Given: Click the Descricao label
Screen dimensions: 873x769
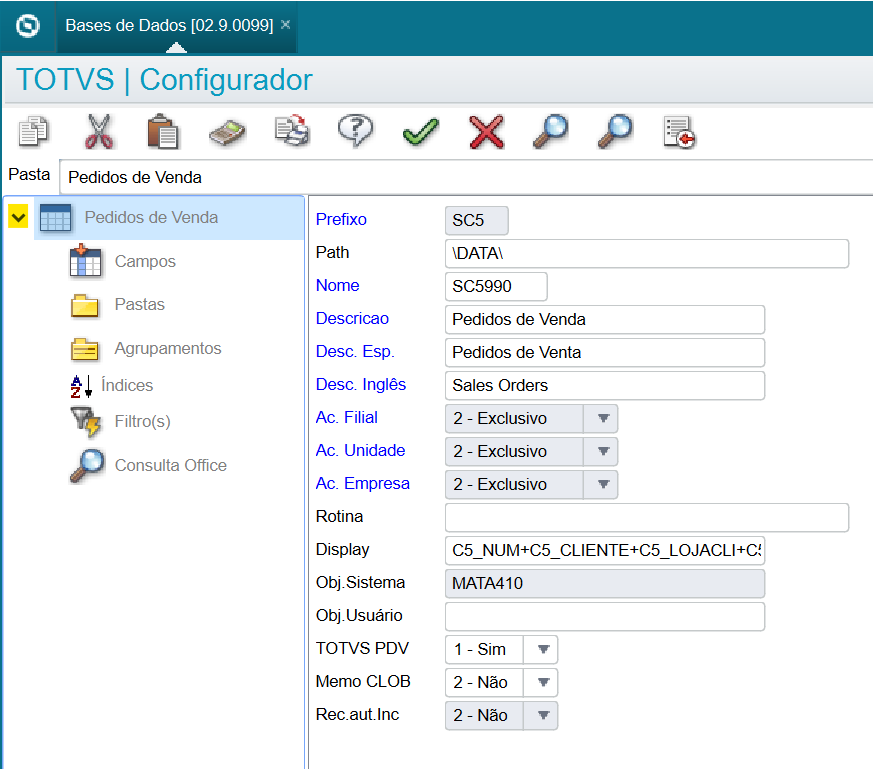Looking at the screenshot, I should tap(352, 319).
